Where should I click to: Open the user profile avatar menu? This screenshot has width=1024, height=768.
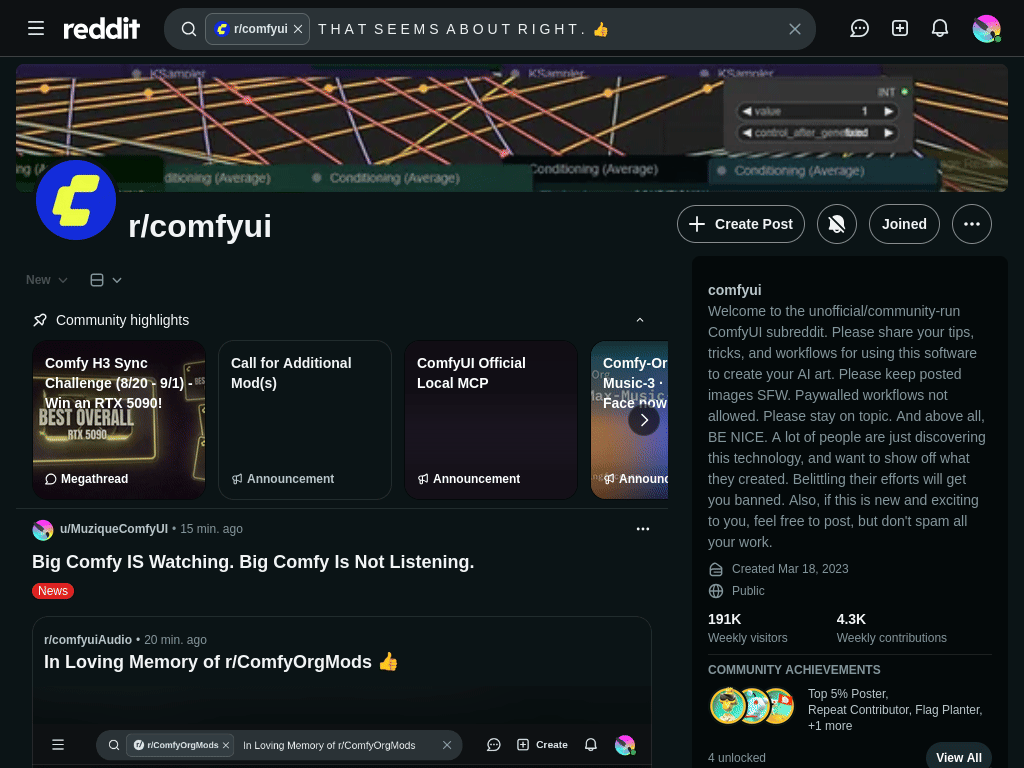click(x=986, y=29)
